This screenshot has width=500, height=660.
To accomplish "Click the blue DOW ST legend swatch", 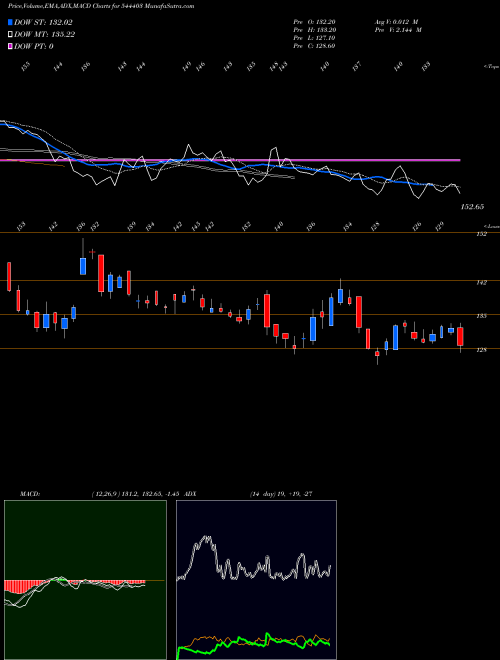I will [x=10, y=22].
